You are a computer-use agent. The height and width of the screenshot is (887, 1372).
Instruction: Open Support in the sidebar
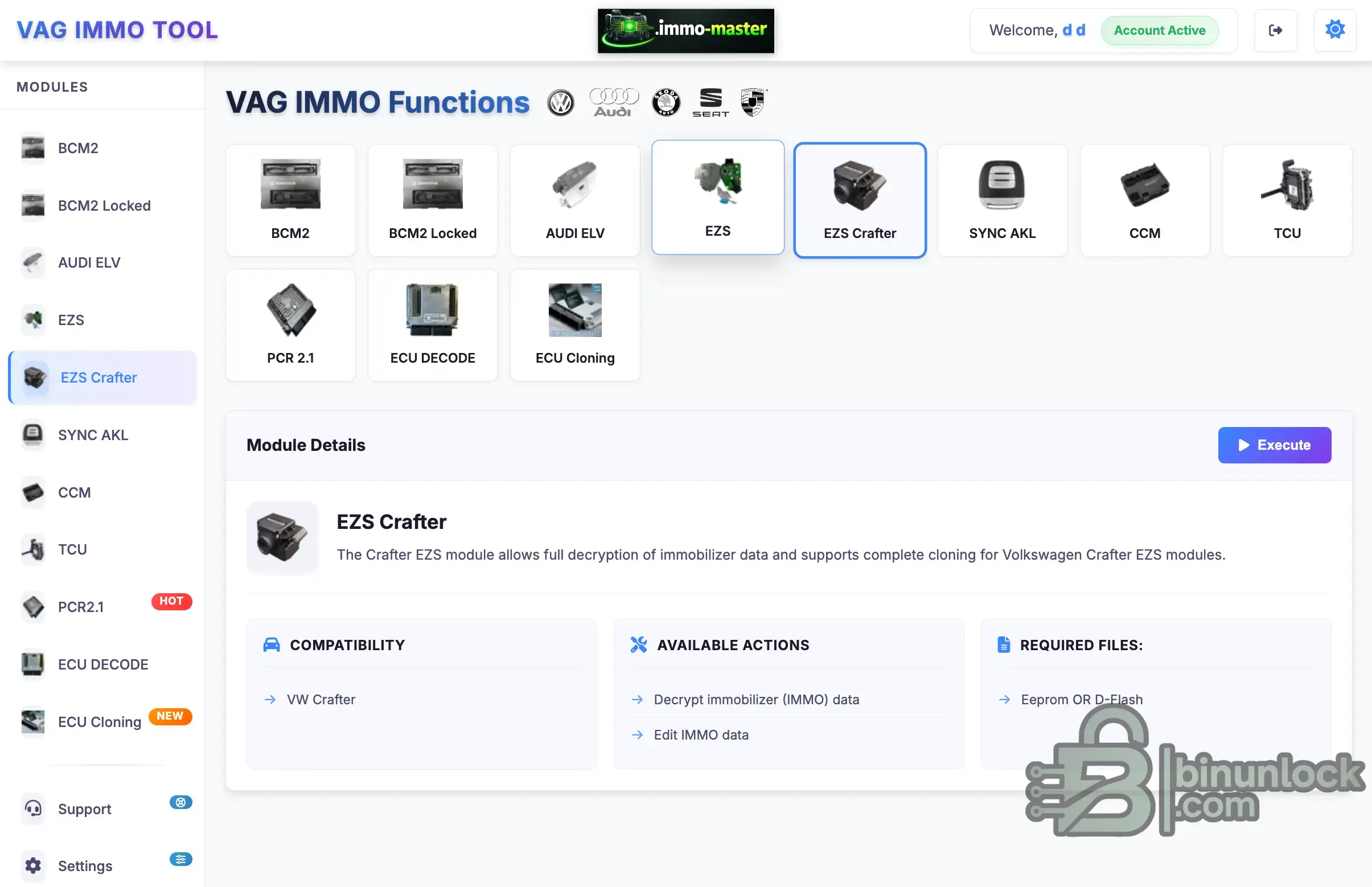(85, 808)
